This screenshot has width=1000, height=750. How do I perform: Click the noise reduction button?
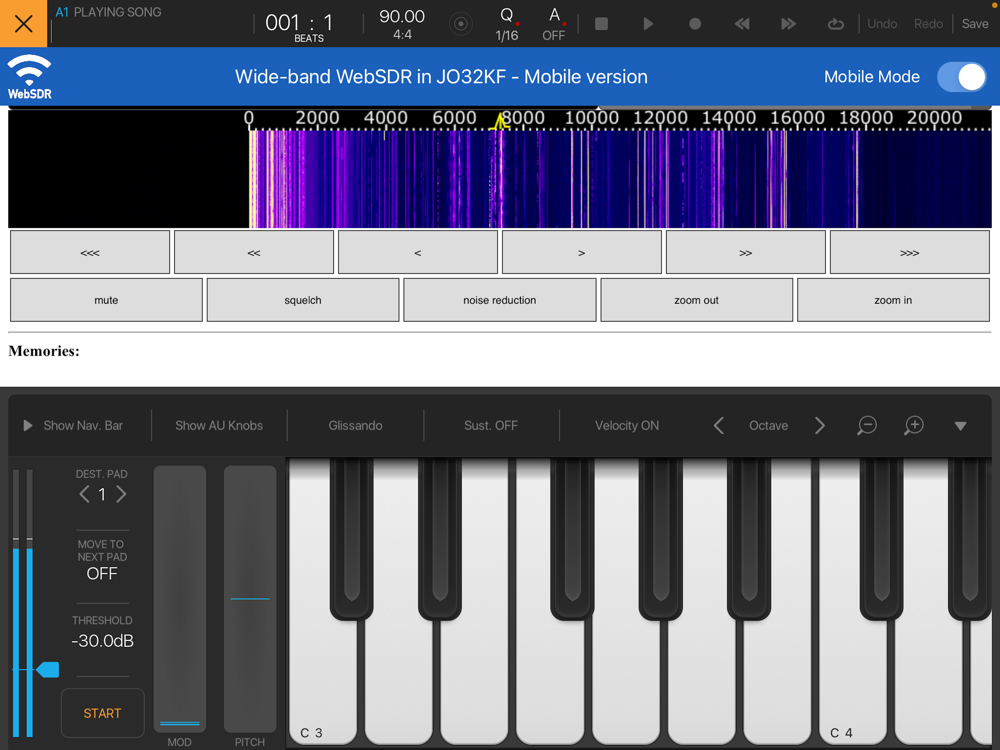point(499,300)
